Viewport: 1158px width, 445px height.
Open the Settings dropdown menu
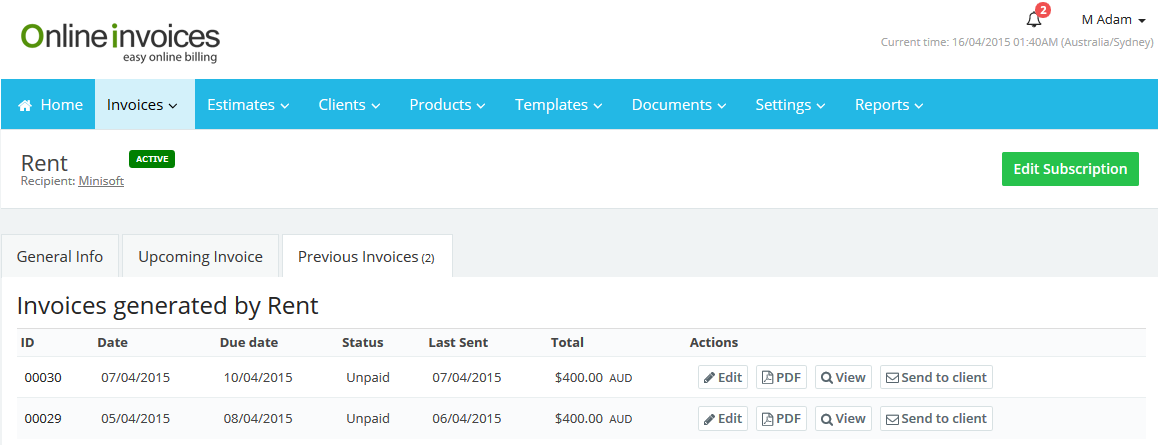click(790, 105)
